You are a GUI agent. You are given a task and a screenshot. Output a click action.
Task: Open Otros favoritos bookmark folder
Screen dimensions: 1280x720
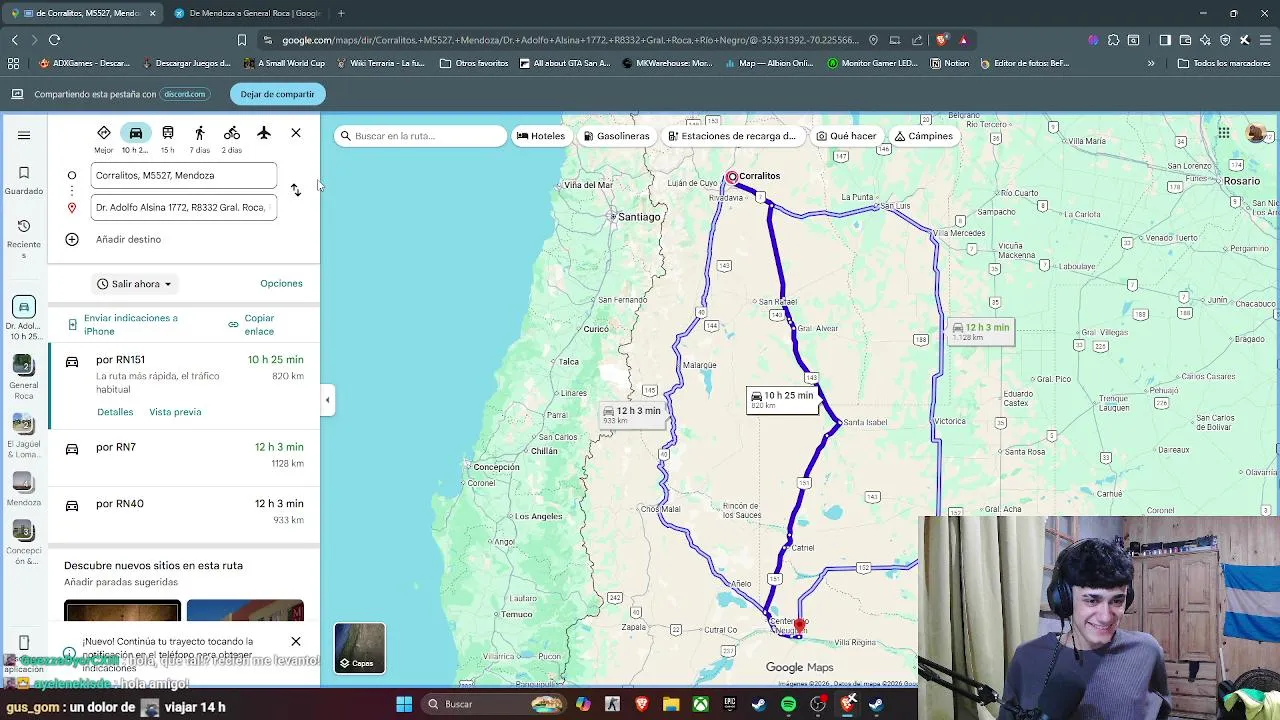point(474,63)
